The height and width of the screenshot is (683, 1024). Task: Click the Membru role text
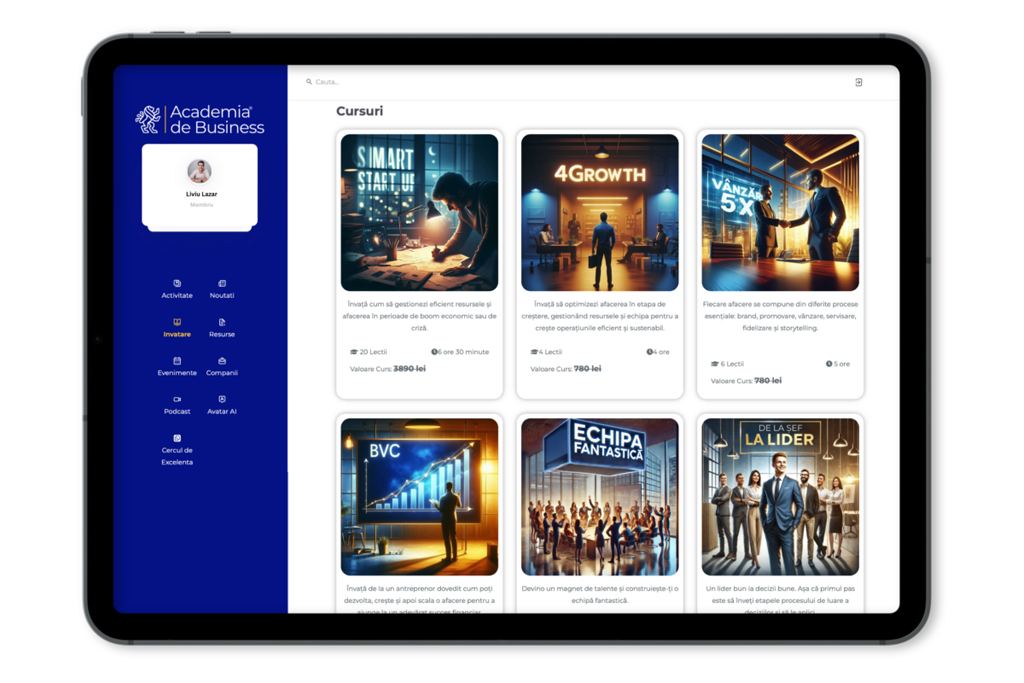pos(201,205)
